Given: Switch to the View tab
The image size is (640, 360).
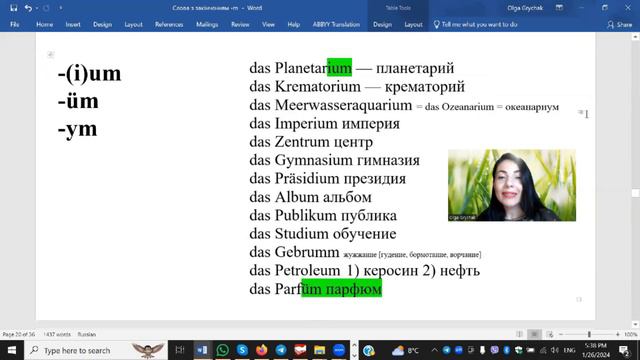Looking at the screenshot, I should (x=268, y=24).
